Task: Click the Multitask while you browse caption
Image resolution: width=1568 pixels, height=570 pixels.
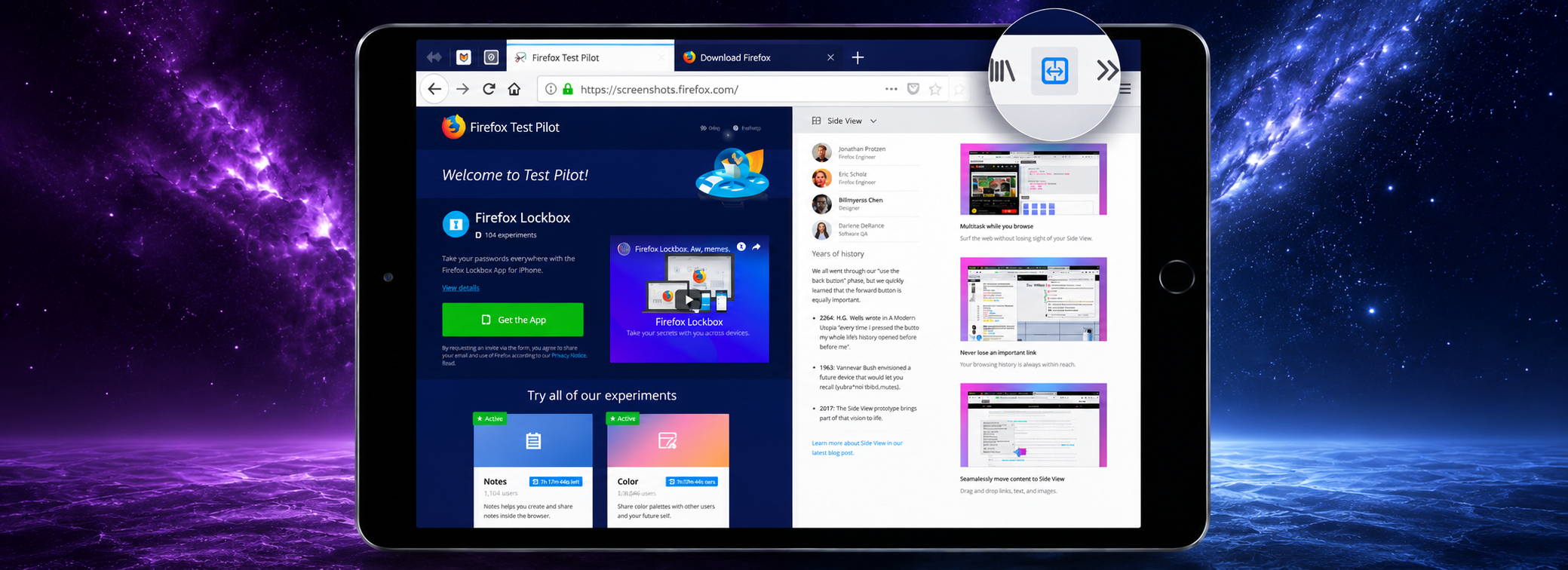Action: click(x=996, y=226)
